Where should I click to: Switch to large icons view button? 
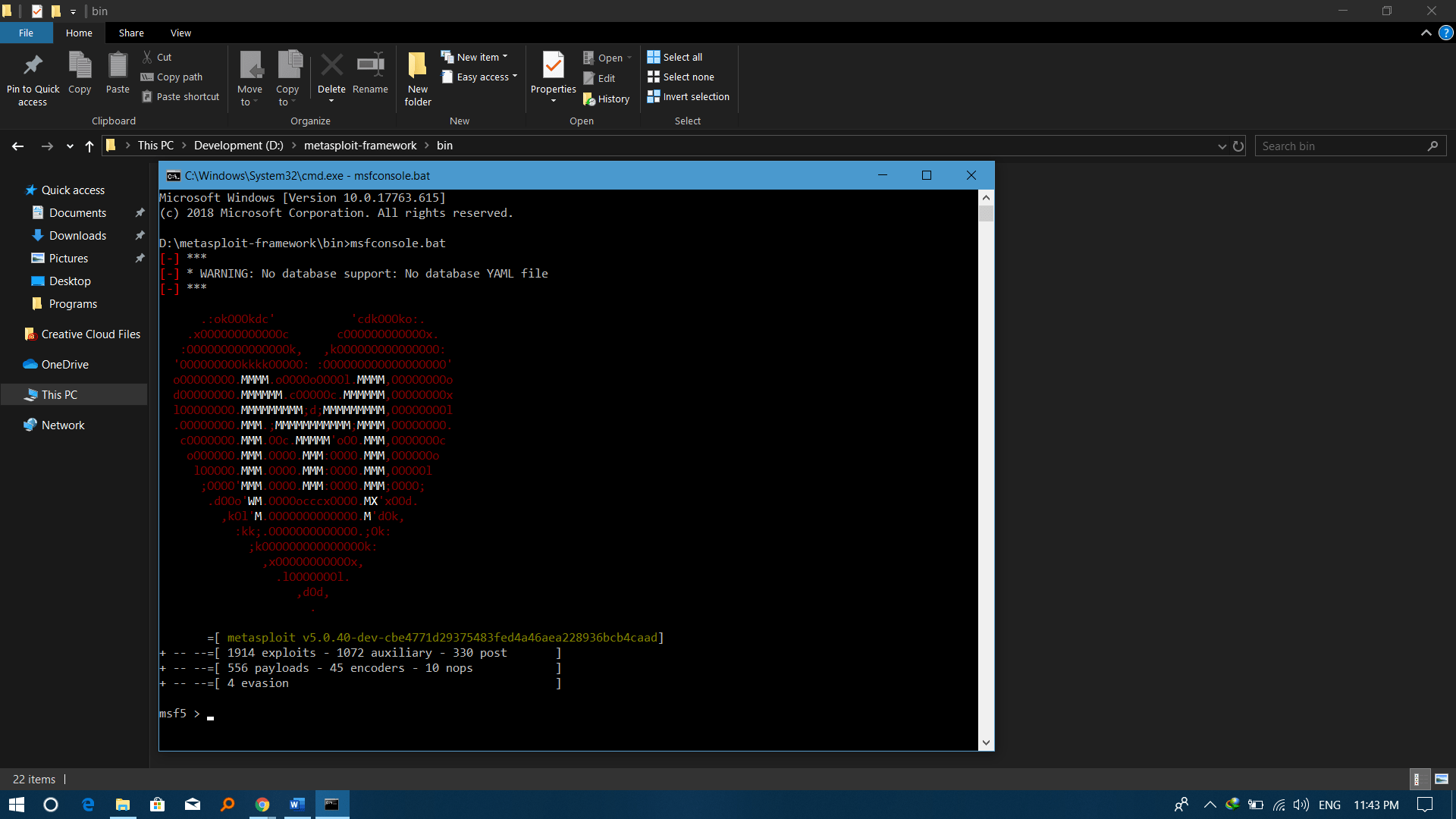[x=1442, y=779]
